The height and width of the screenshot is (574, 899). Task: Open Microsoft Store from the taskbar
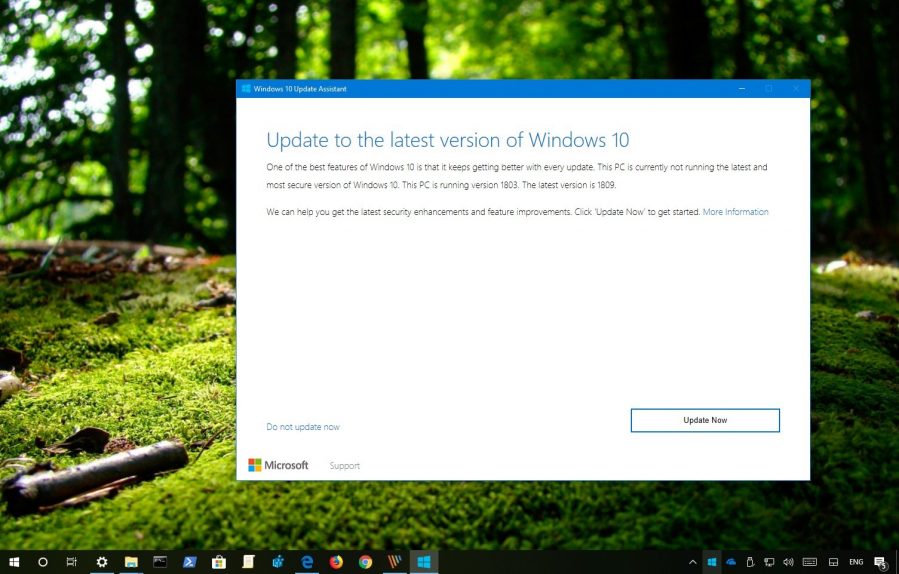[x=219, y=562]
